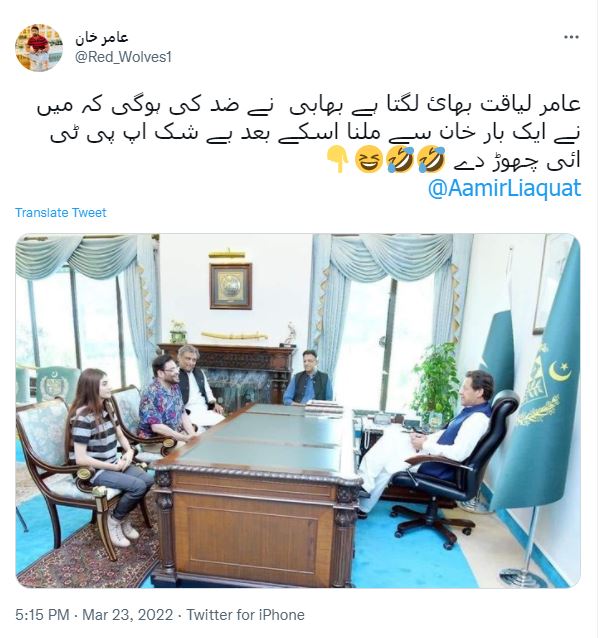Open the @AamirLiaquat mention

click(504, 188)
